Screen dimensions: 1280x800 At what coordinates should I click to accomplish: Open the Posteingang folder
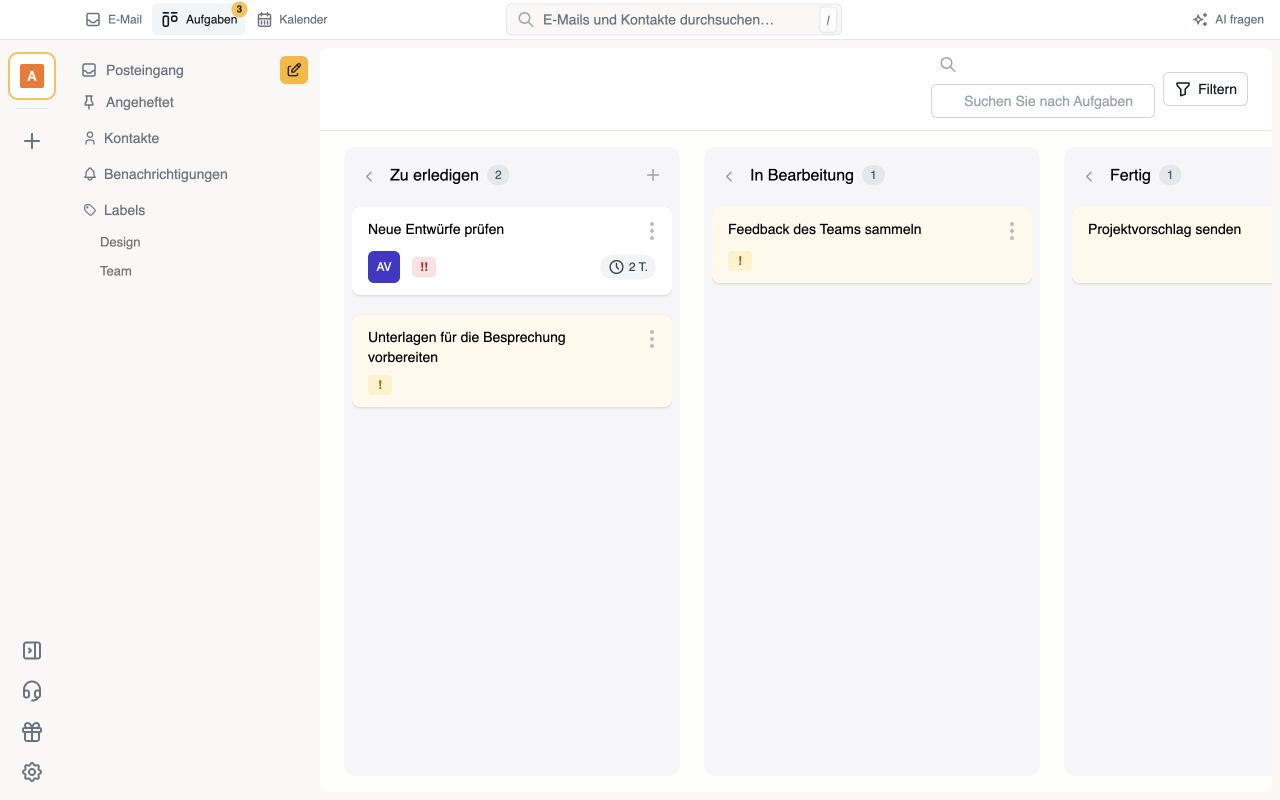pyautogui.click(x=145, y=70)
